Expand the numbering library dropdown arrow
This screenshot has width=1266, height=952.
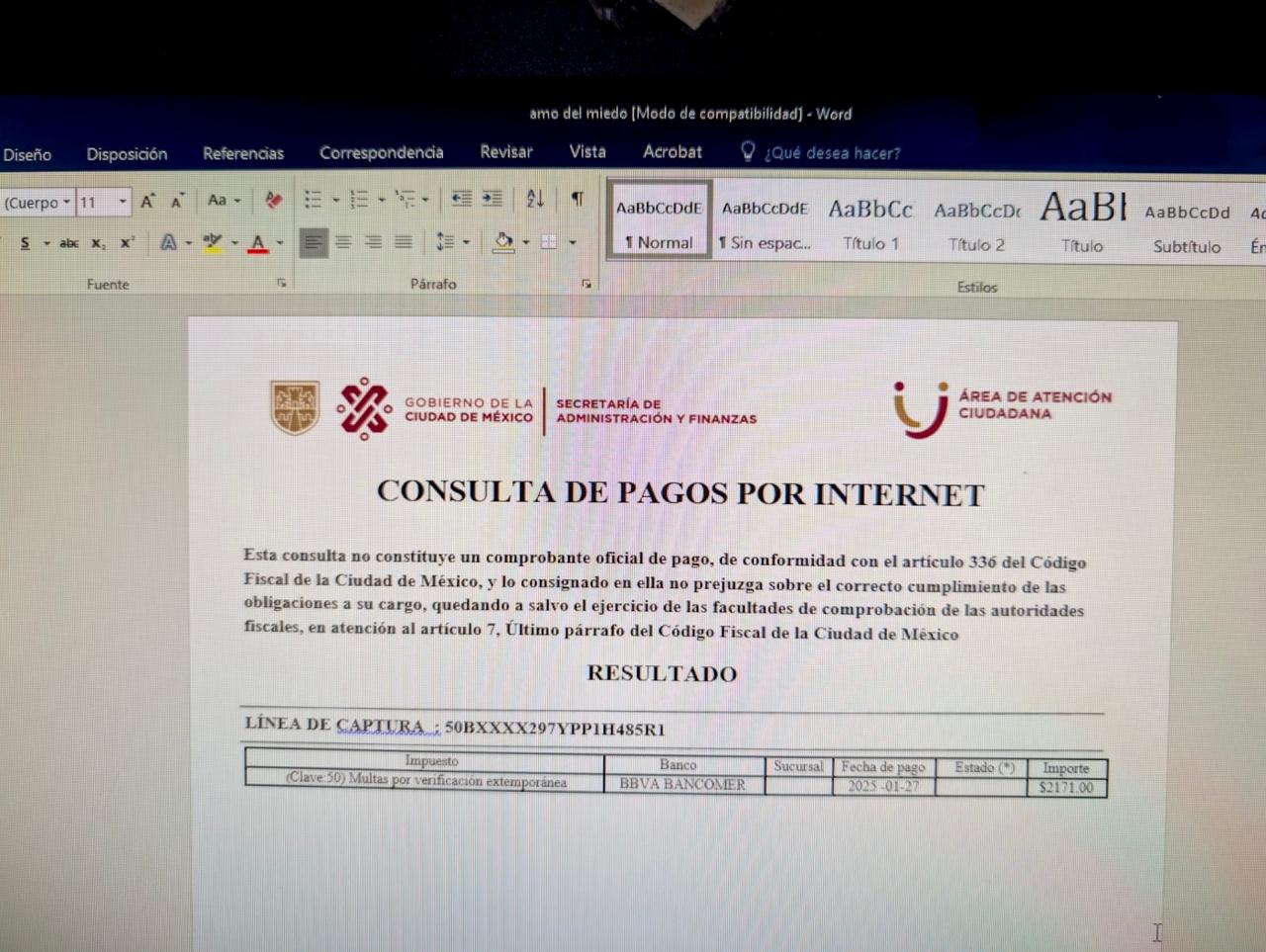click(381, 200)
